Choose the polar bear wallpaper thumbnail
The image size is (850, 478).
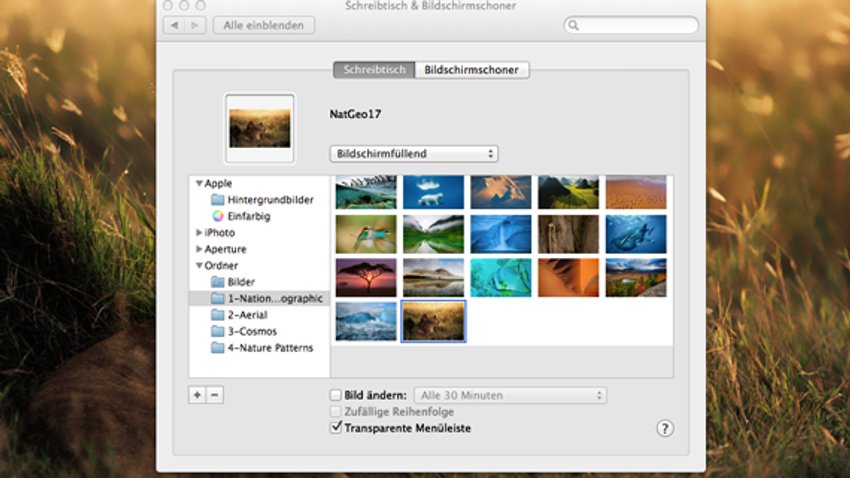(x=433, y=192)
